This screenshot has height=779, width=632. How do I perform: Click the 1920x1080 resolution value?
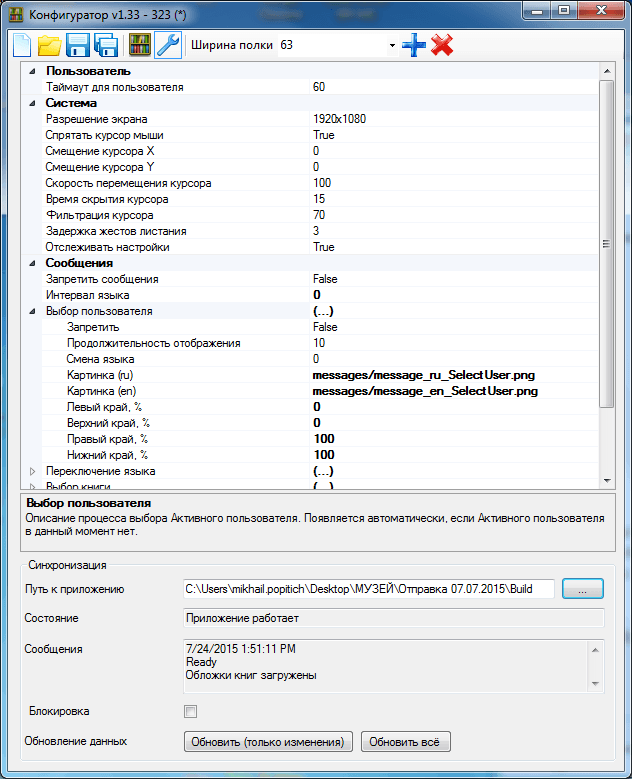pyautogui.click(x=339, y=119)
